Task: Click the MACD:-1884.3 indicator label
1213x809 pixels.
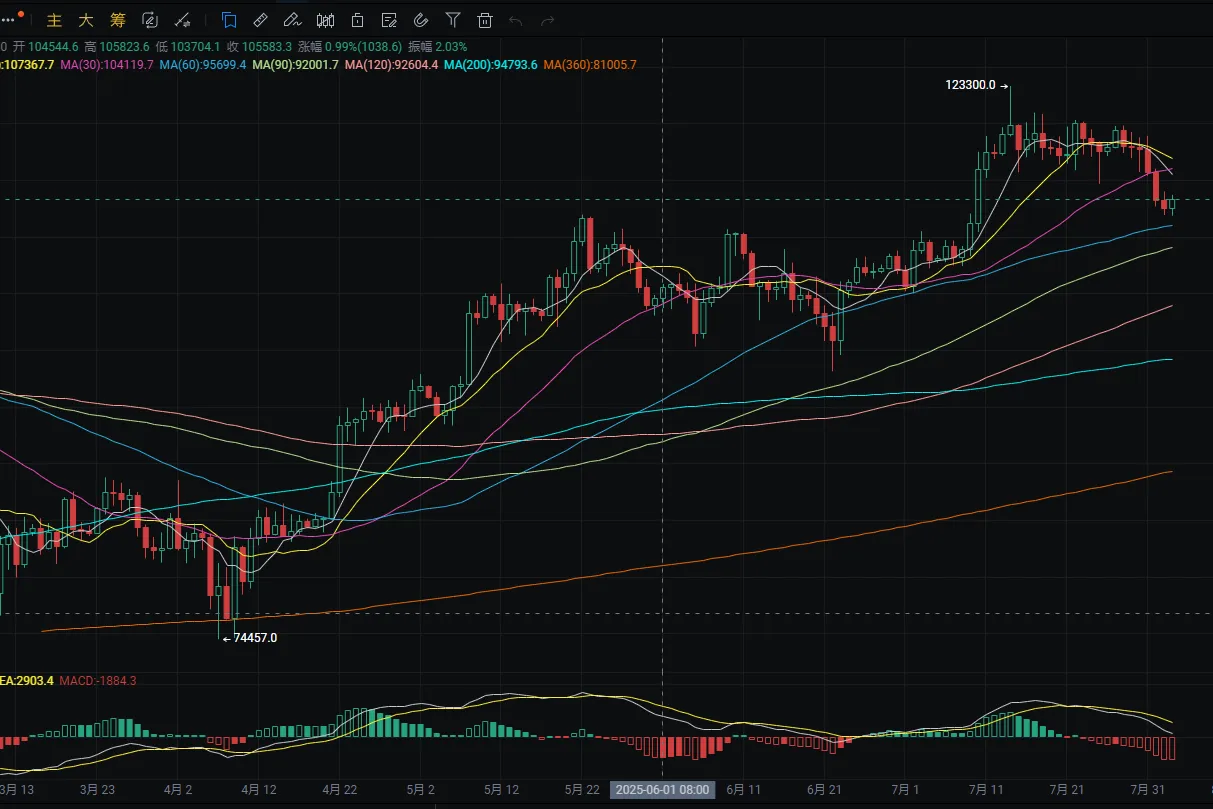Action: (x=98, y=681)
